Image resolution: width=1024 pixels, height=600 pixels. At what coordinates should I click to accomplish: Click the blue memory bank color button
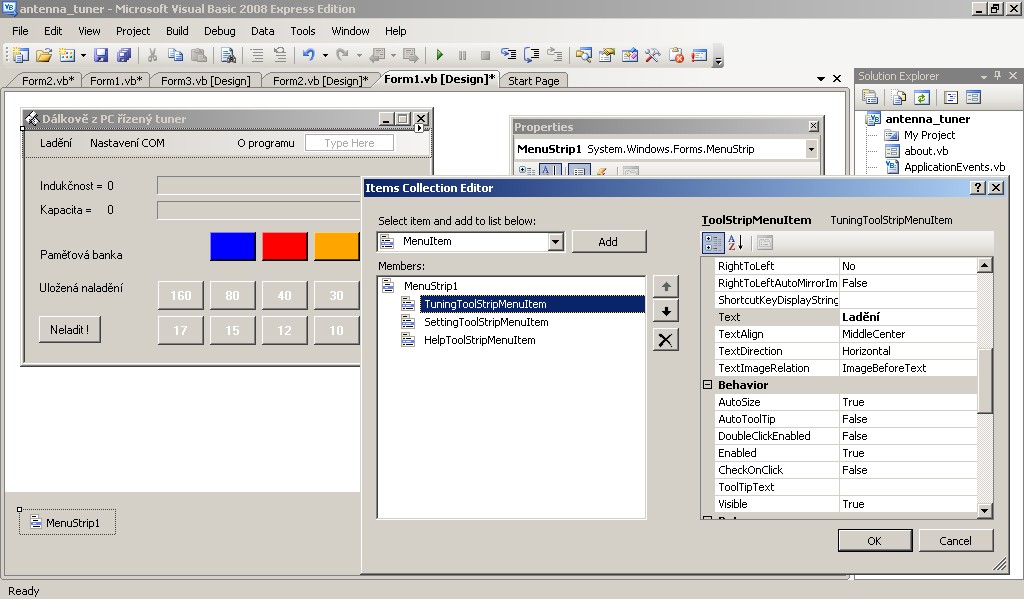tap(233, 247)
